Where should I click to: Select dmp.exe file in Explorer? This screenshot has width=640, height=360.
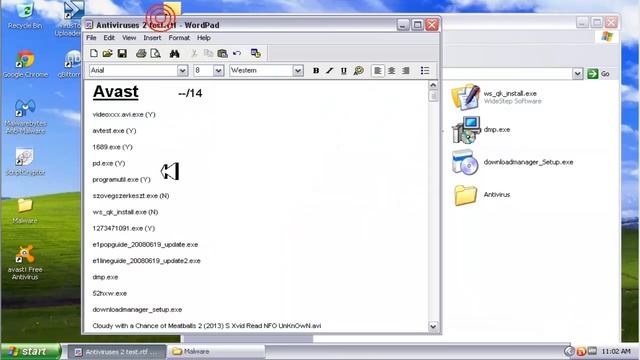point(481,130)
